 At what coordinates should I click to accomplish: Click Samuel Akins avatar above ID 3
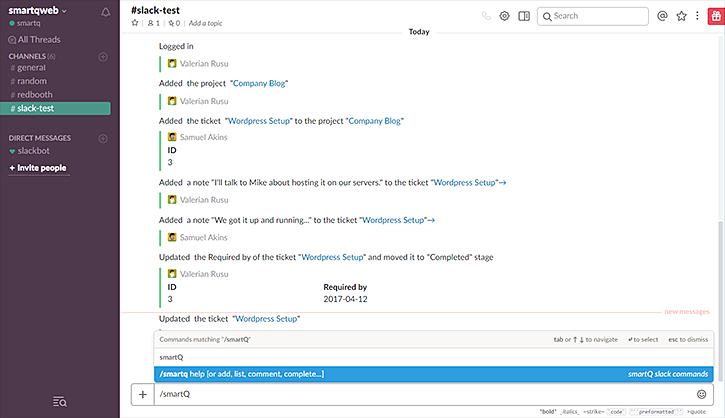[172, 137]
